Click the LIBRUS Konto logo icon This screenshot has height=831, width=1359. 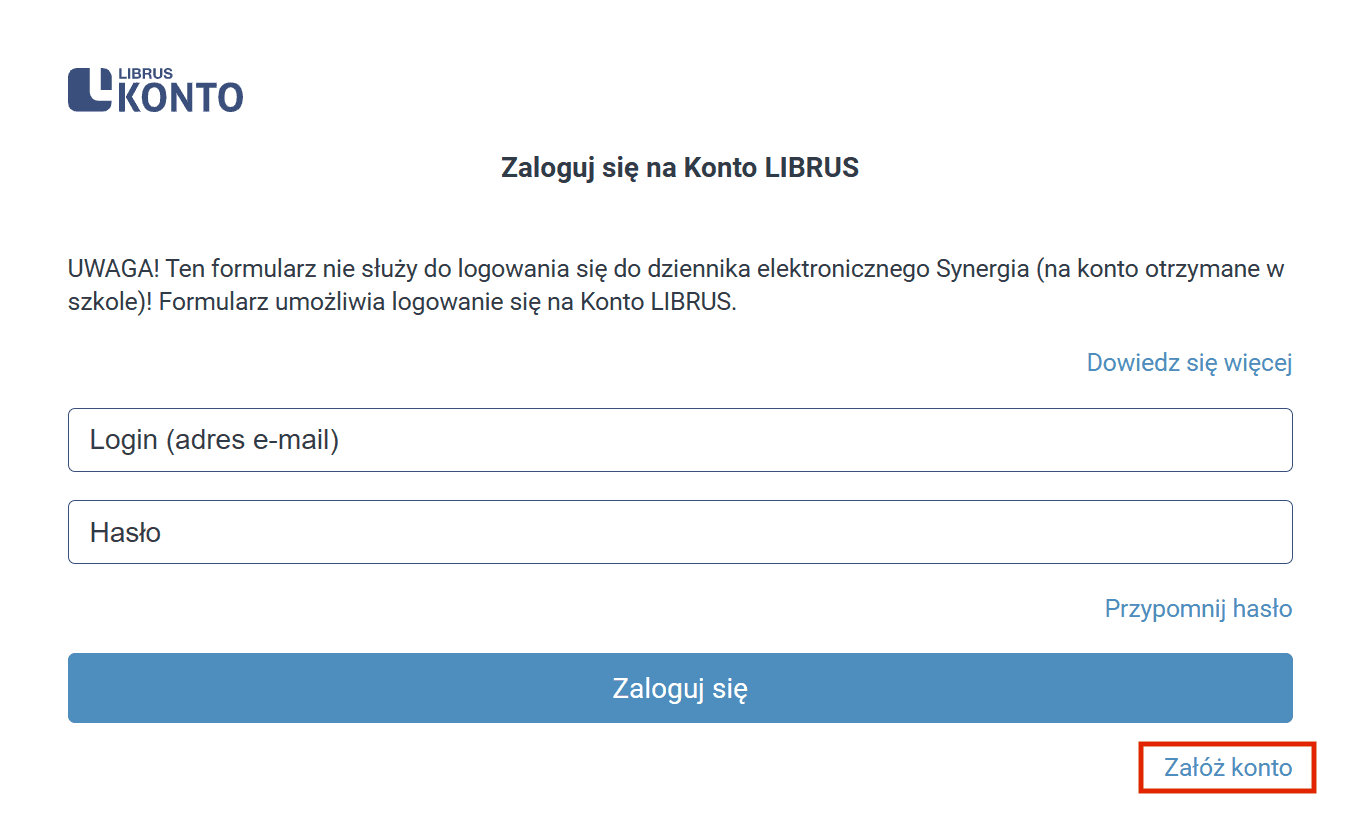coord(90,89)
